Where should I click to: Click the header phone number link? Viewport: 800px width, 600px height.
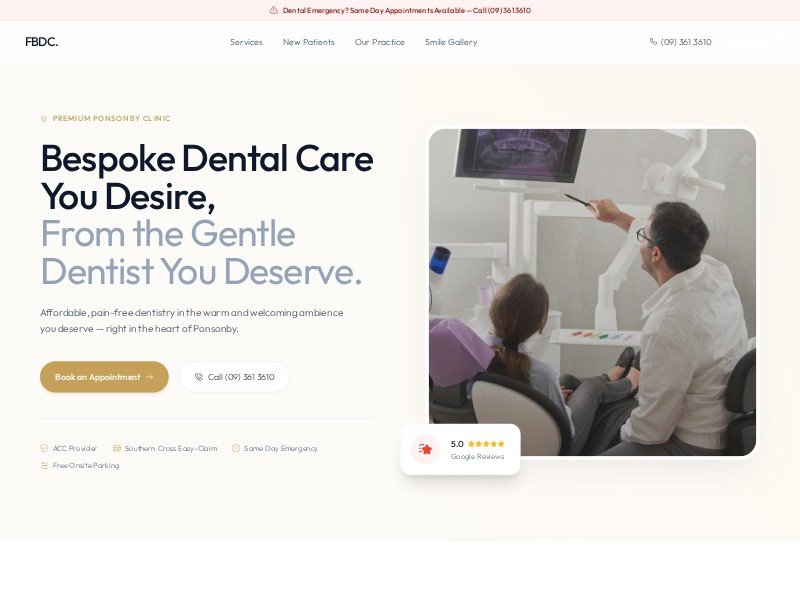pyautogui.click(x=680, y=42)
